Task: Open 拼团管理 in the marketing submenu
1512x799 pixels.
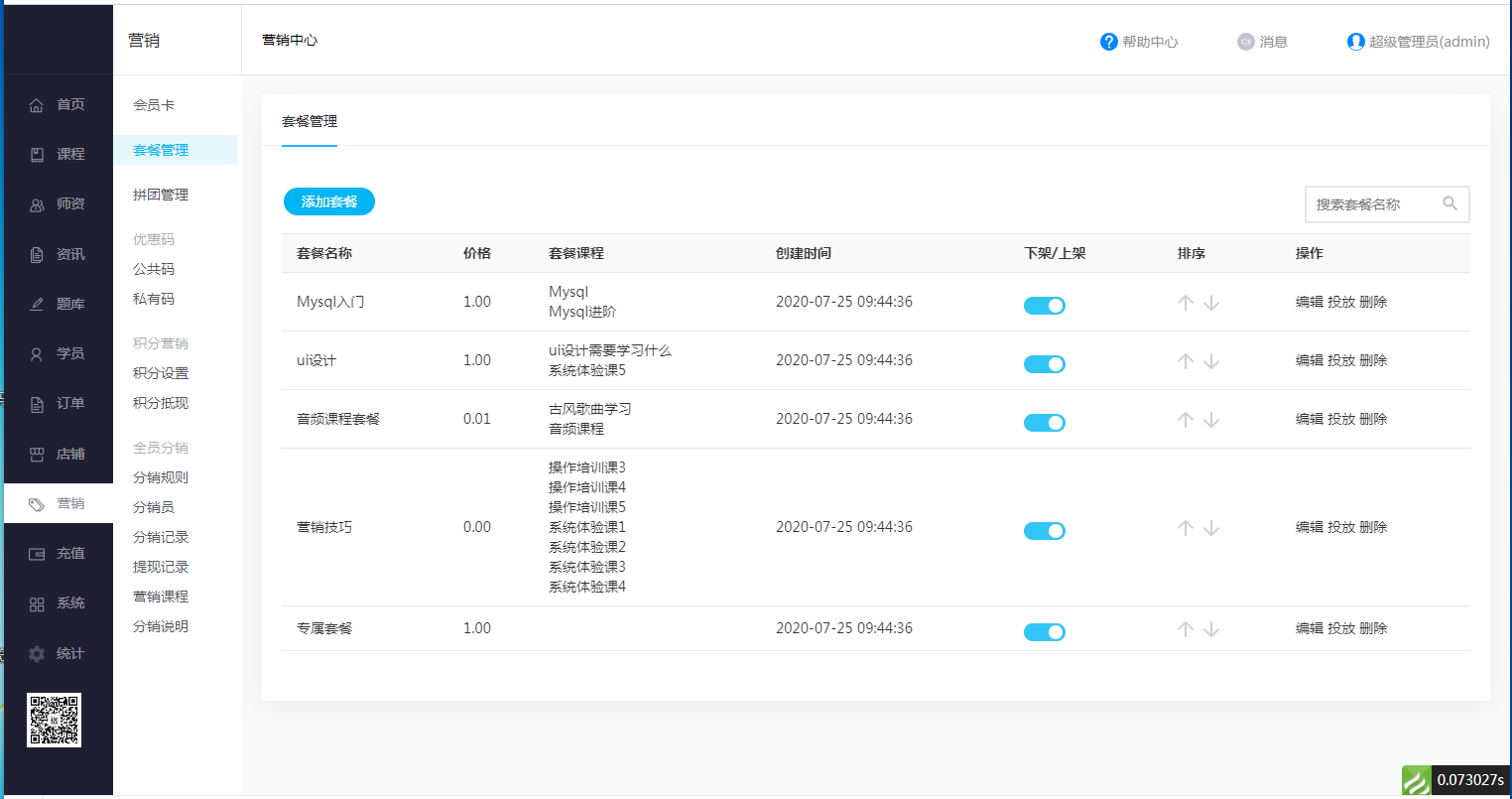Action: point(161,195)
